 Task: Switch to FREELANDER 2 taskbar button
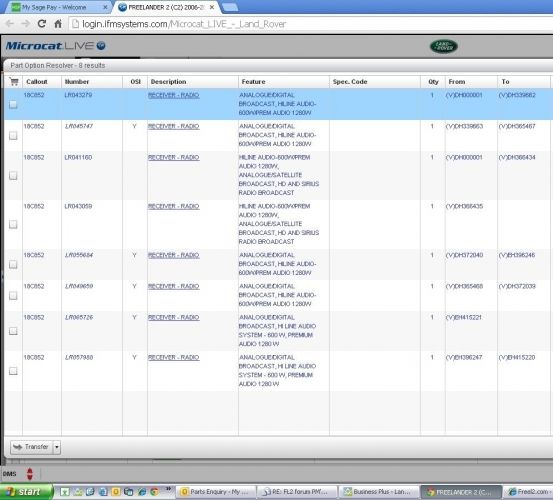tap(461, 492)
